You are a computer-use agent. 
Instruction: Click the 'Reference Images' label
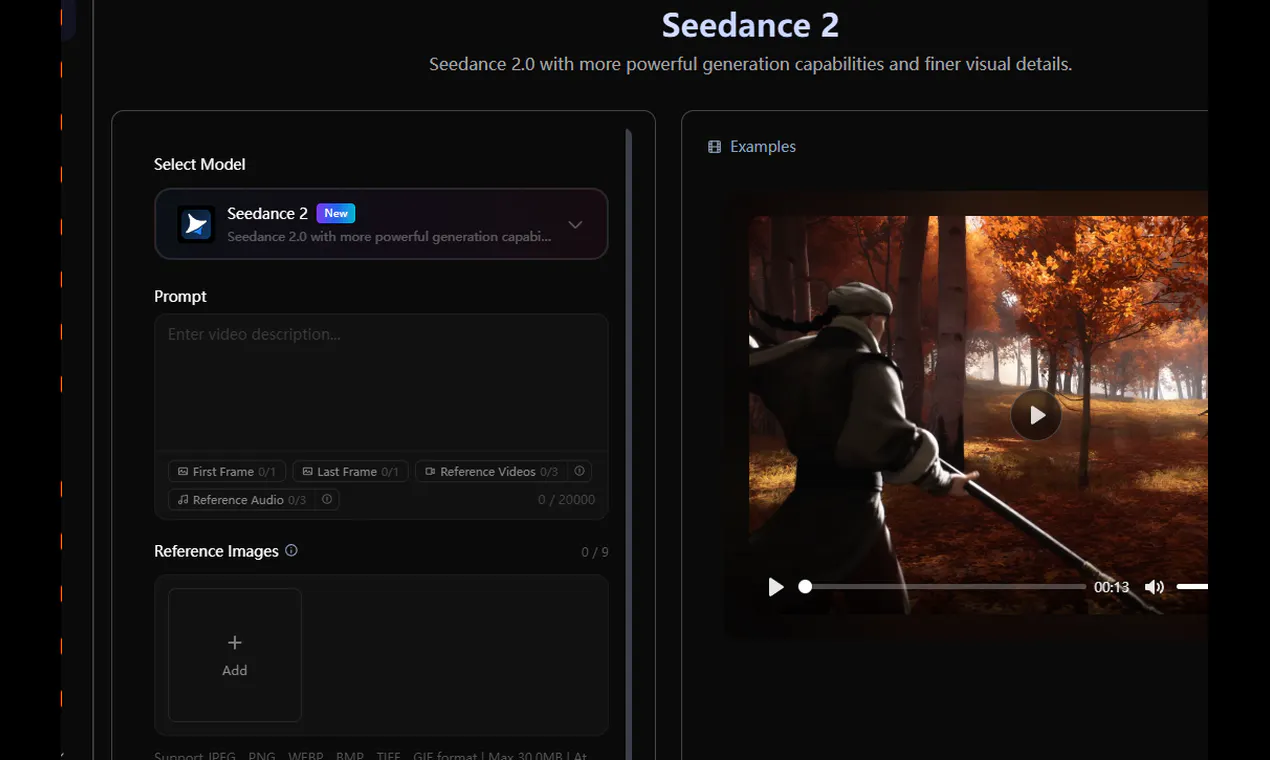(x=216, y=551)
